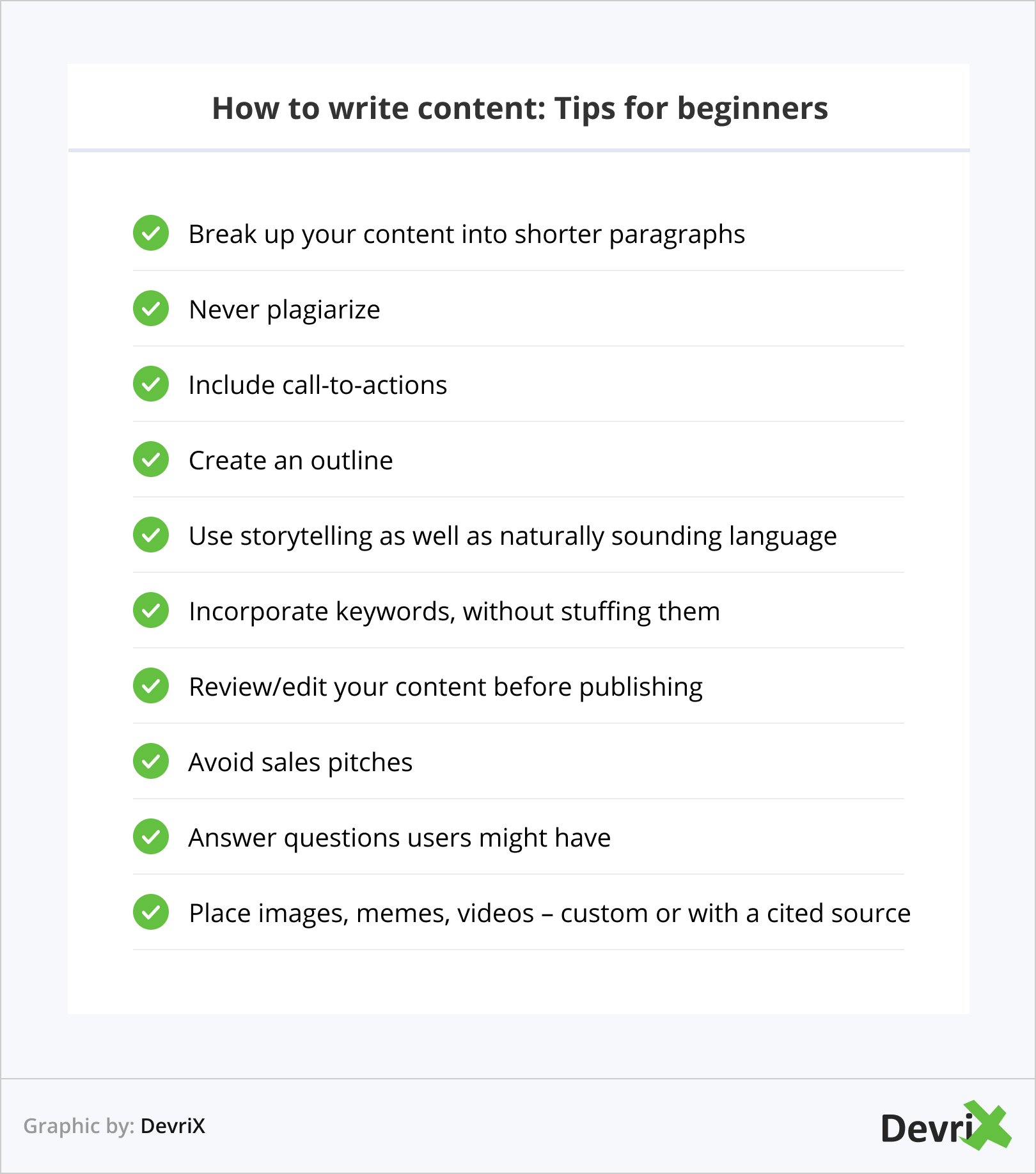Image resolution: width=1036 pixels, height=1174 pixels.
Task: Click the check icon for Break up your content
Action: [151, 233]
